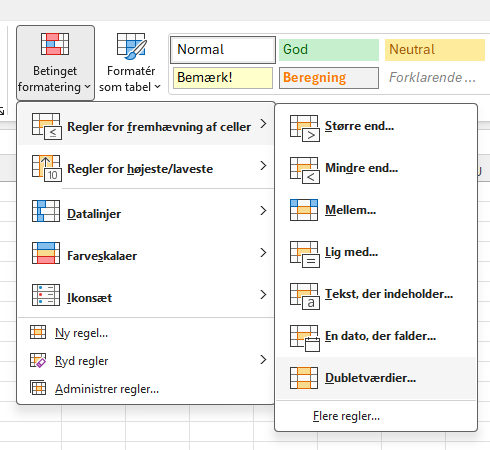Open Administrer regler... menu entry
Screen dimensions: 490x450
146,389
